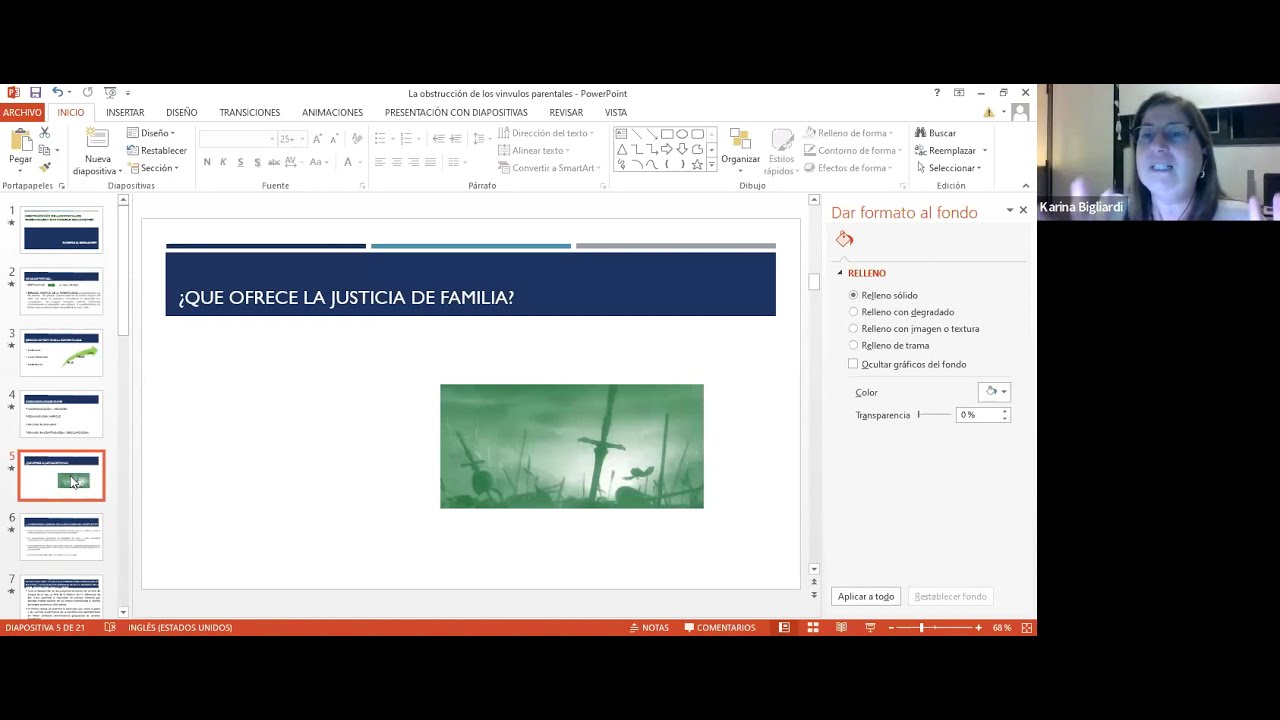Open the Diseño layout dropdown
The width and height of the screenshot is (1280, 720).
click(x=151, y=133)
